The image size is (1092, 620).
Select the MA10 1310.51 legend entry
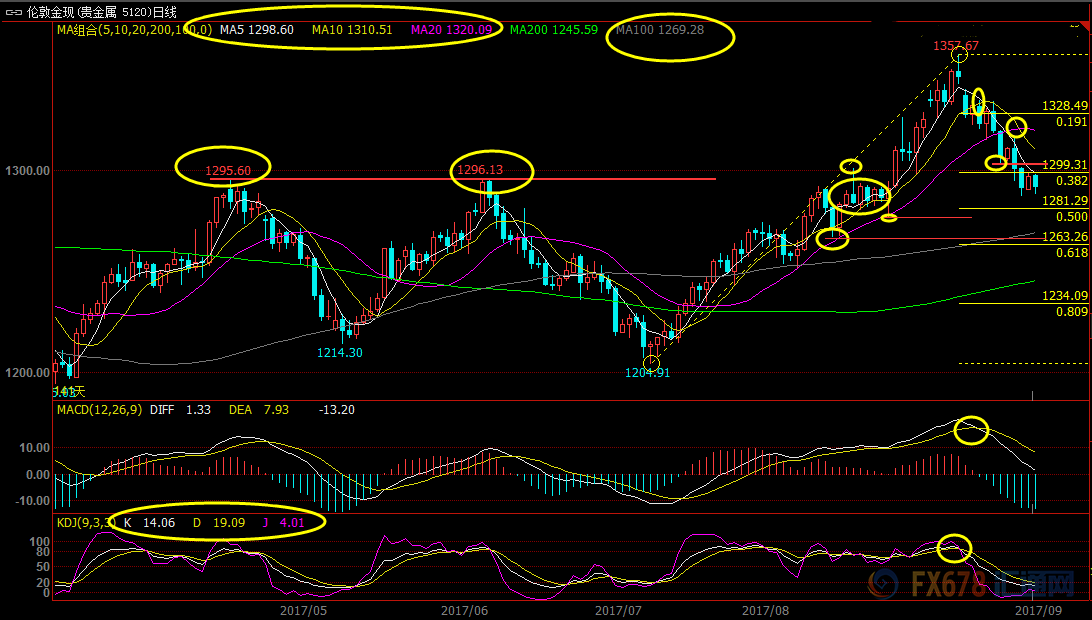[351, 30]
